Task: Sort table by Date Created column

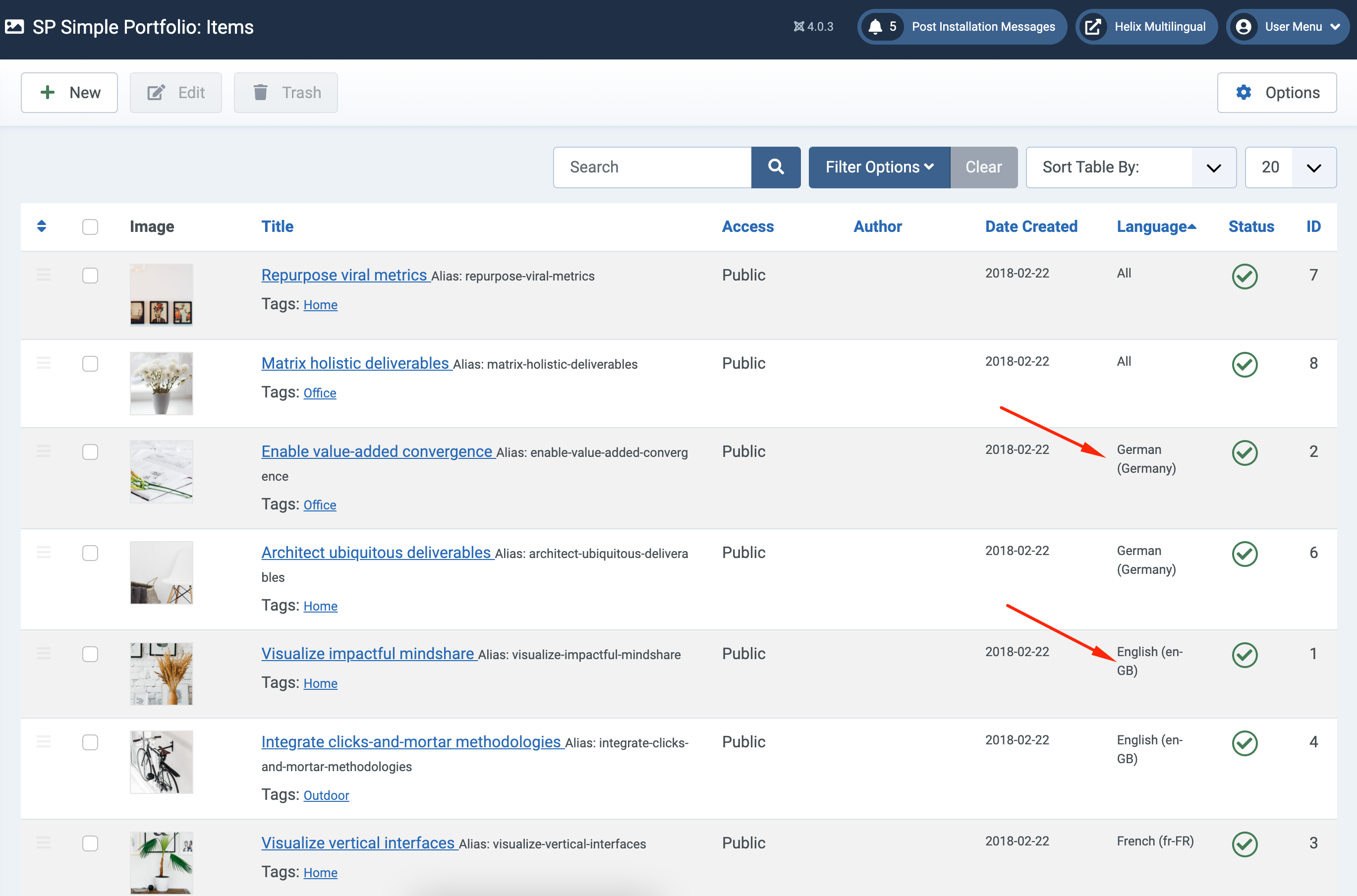Action: click(1031, 226)
